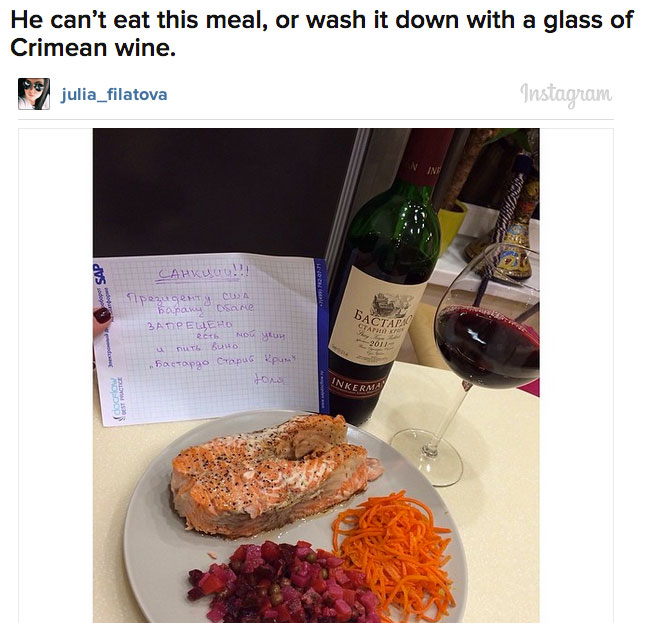This screenshot has height=623, width=645.
Task: Click the yellow flower pot behind the bottle
Action: (x=452, y=225)
